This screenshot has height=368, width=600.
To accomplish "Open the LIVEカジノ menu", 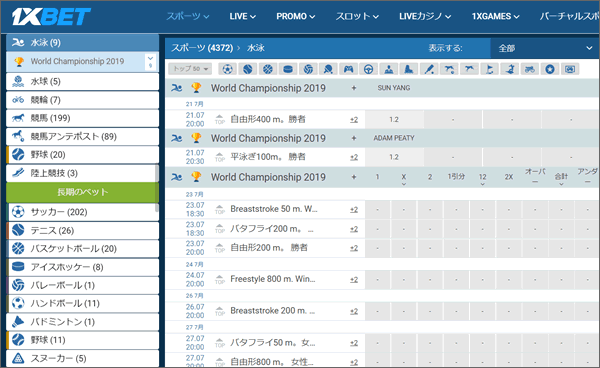I will 425,16.
